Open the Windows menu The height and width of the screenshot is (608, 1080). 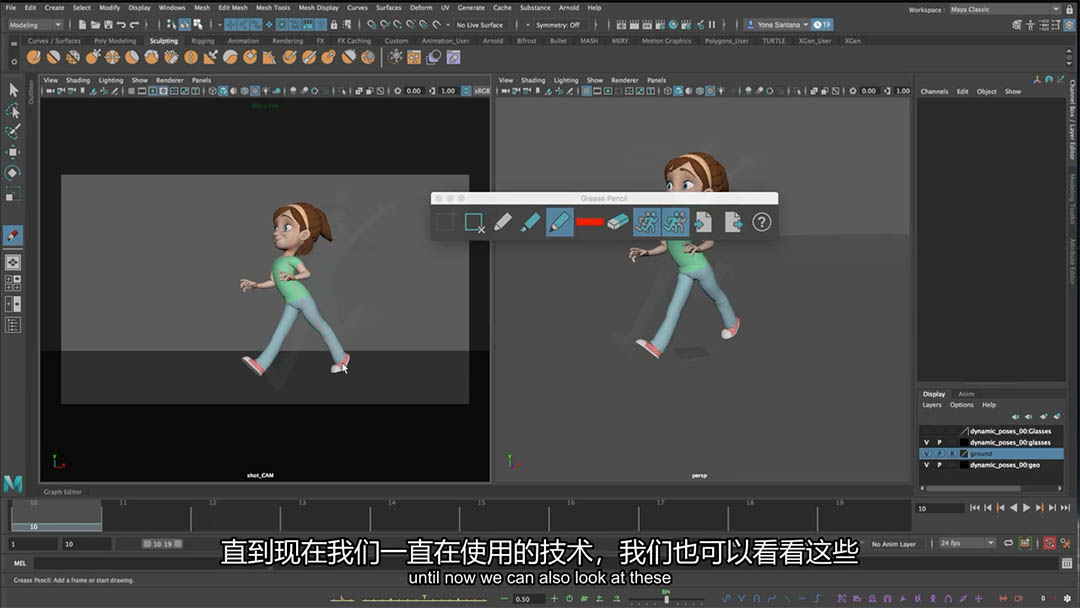172,8
